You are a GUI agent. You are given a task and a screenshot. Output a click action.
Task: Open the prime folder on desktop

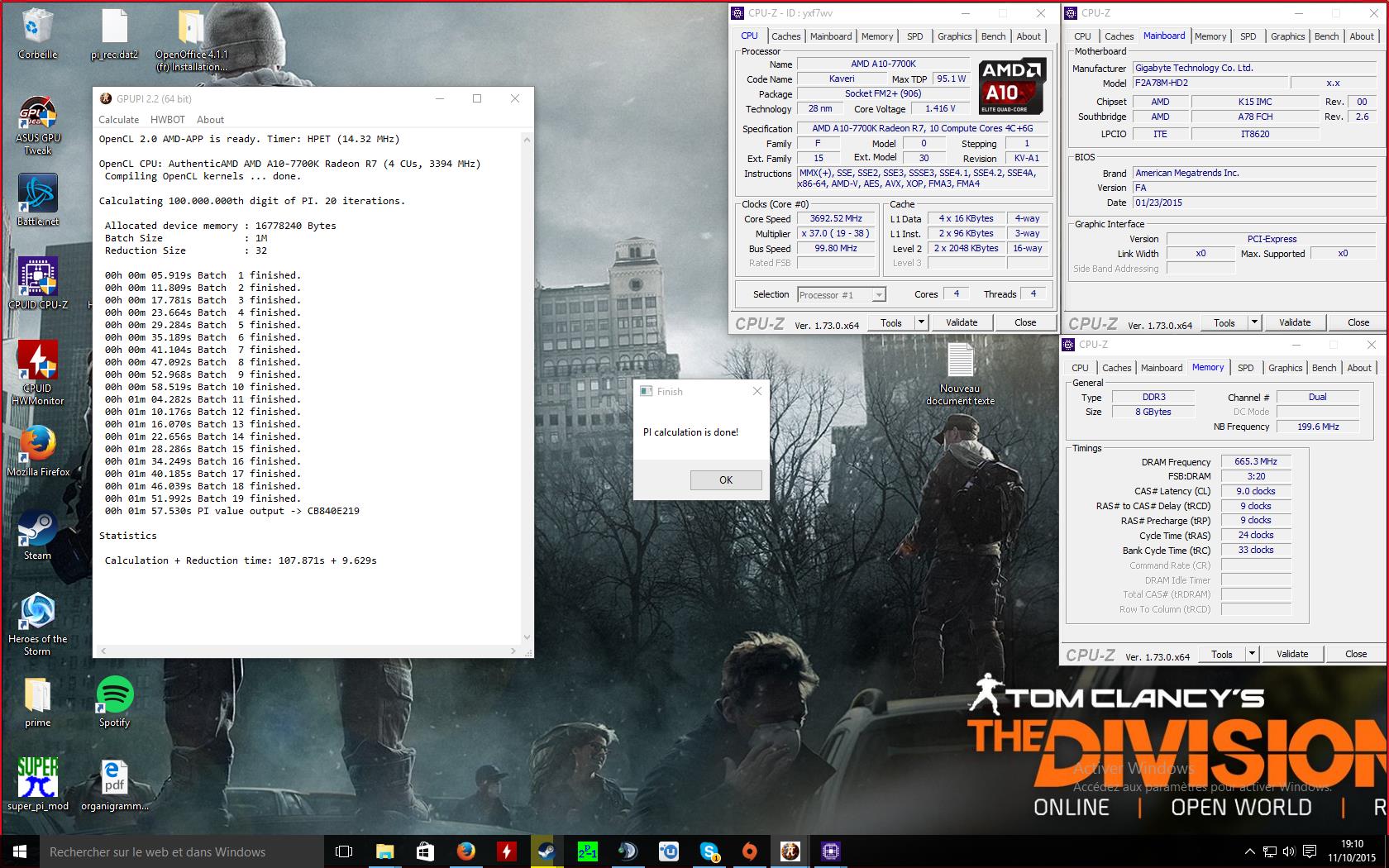tap(37, 702)
